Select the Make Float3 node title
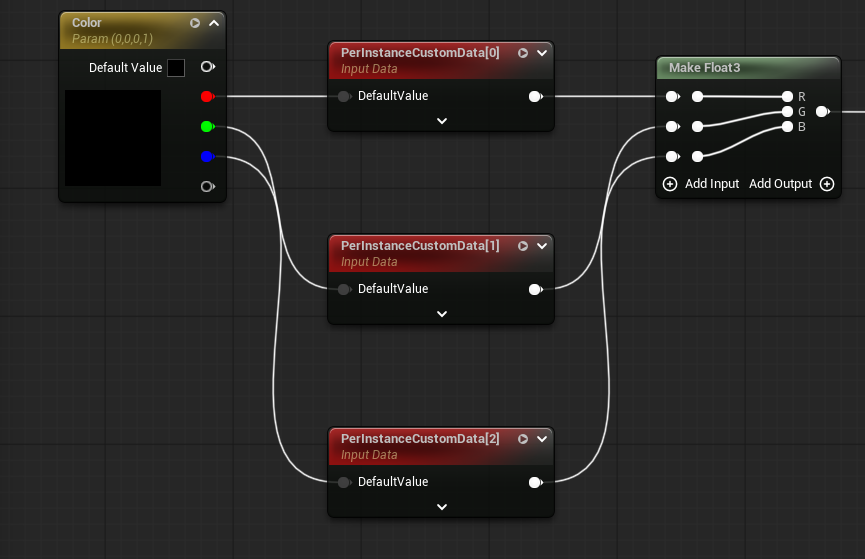The height and width of the screenshot is (559, 865). [x=704, y=68]
